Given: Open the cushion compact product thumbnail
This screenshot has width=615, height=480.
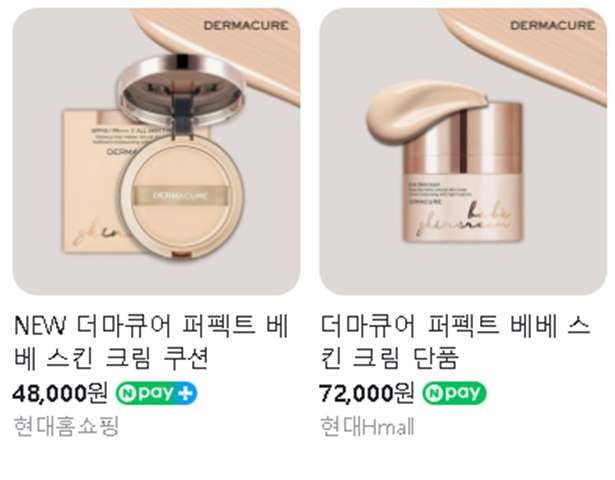Looking at the screenshot, I should [x=156, y=151].
